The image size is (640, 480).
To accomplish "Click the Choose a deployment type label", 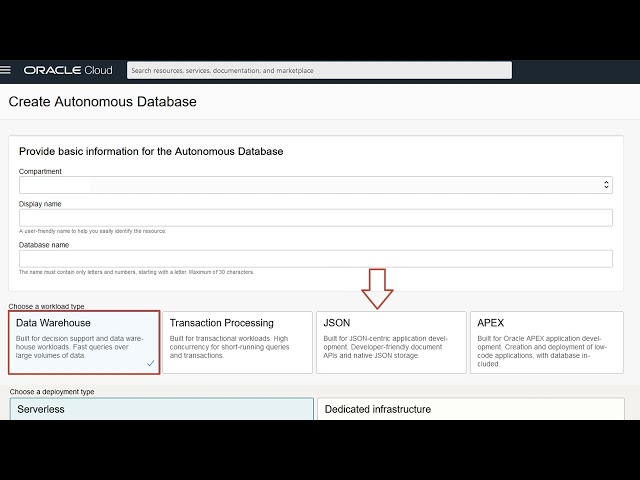I will (52, 392).
